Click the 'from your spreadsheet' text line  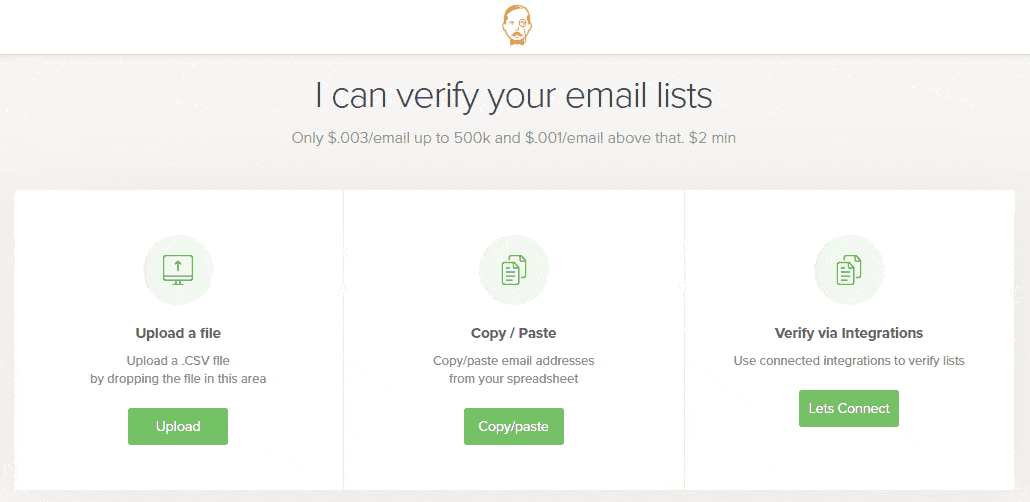514,378
